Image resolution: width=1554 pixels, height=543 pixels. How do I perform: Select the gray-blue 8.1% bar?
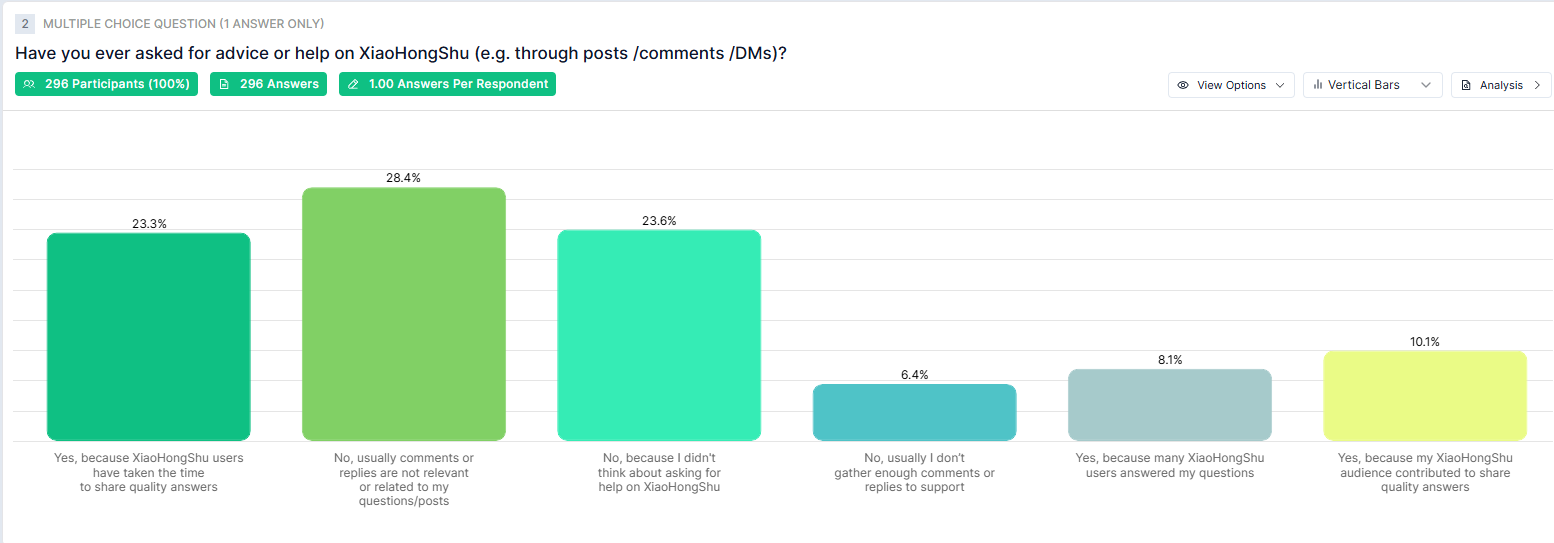coord(1170,405)
